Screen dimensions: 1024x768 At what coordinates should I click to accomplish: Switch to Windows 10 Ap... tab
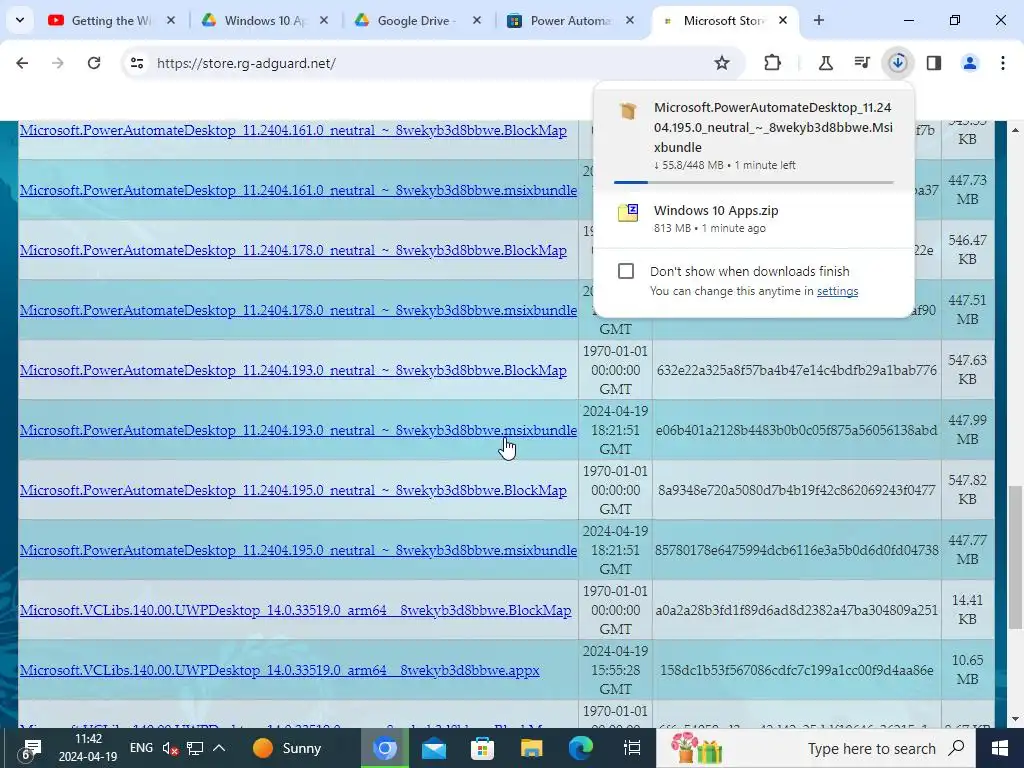(264, 20)
